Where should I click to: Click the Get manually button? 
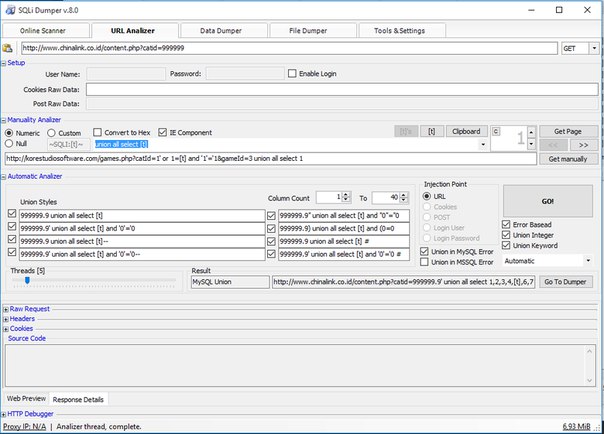(x=569, y=159)
